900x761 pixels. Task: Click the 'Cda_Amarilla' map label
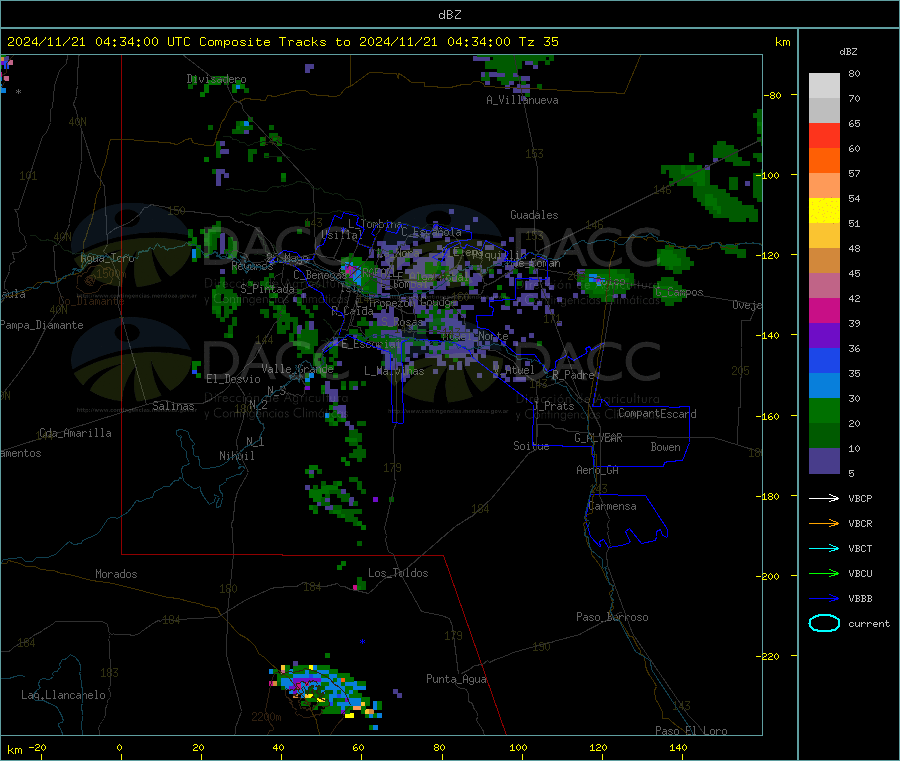pos(75,433)
